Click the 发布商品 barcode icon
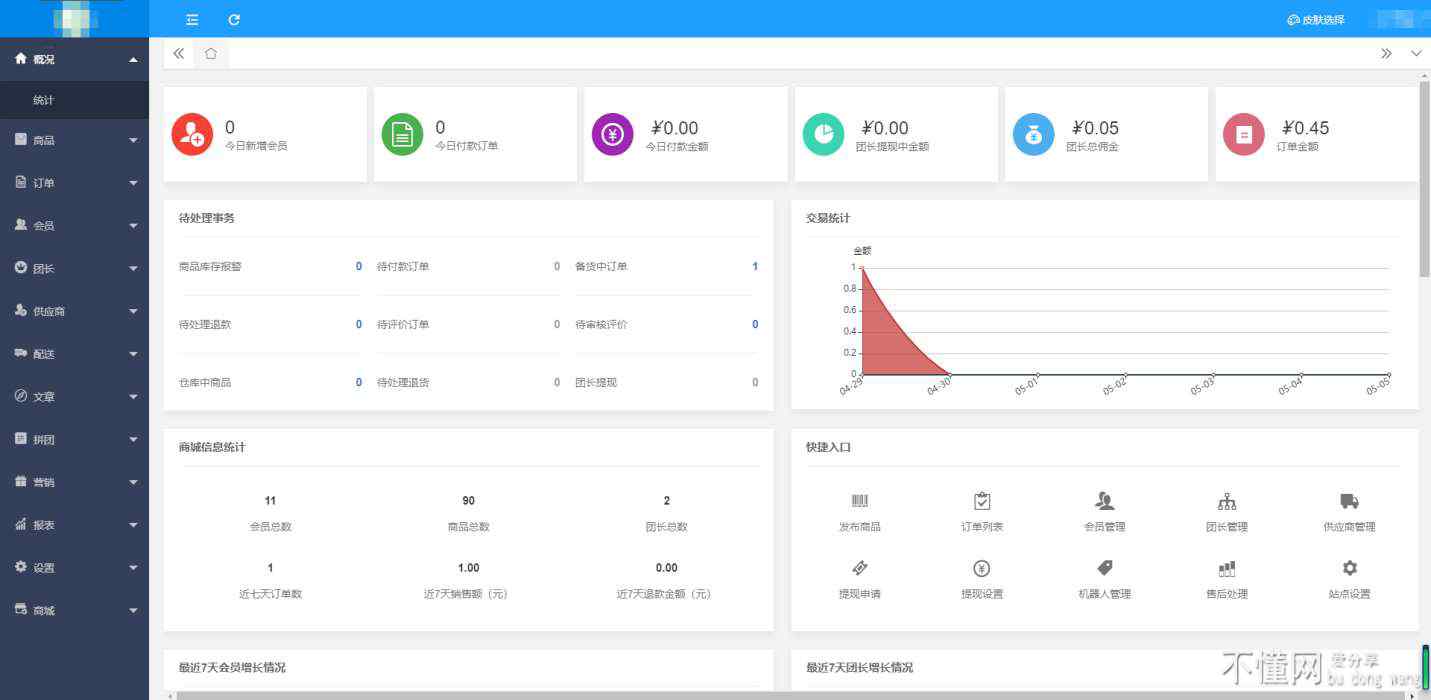The width and height of the screenshot is (1431, 700). click(x=859, y=501)
